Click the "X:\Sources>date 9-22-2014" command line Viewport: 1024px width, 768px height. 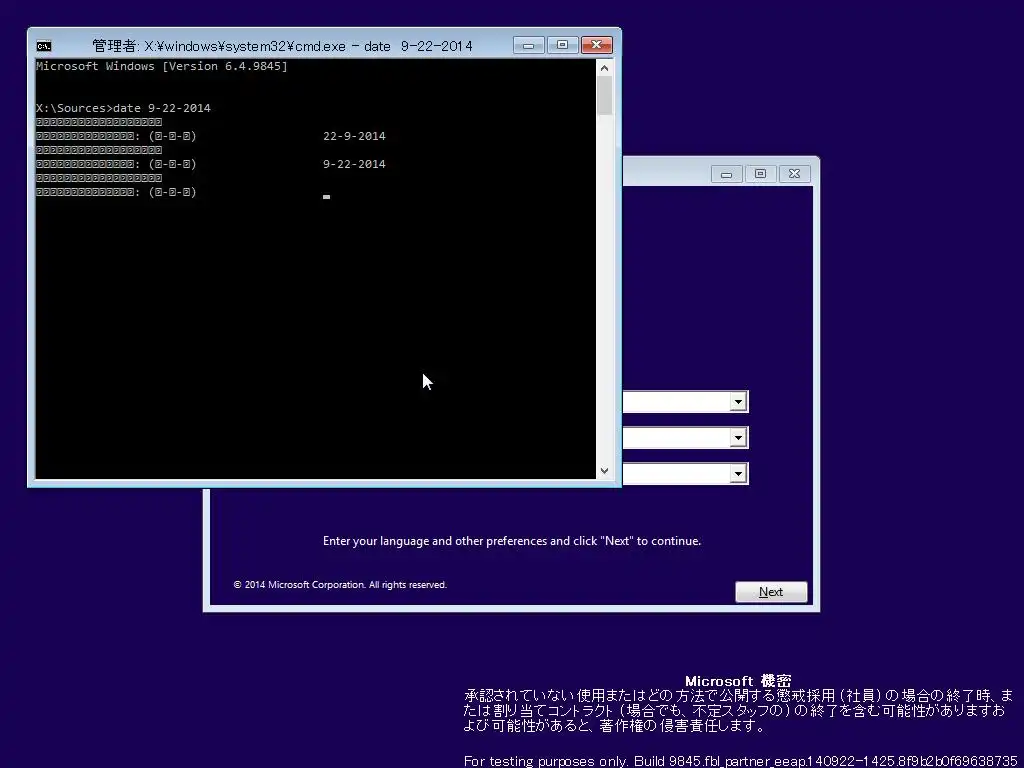point(123,108)
